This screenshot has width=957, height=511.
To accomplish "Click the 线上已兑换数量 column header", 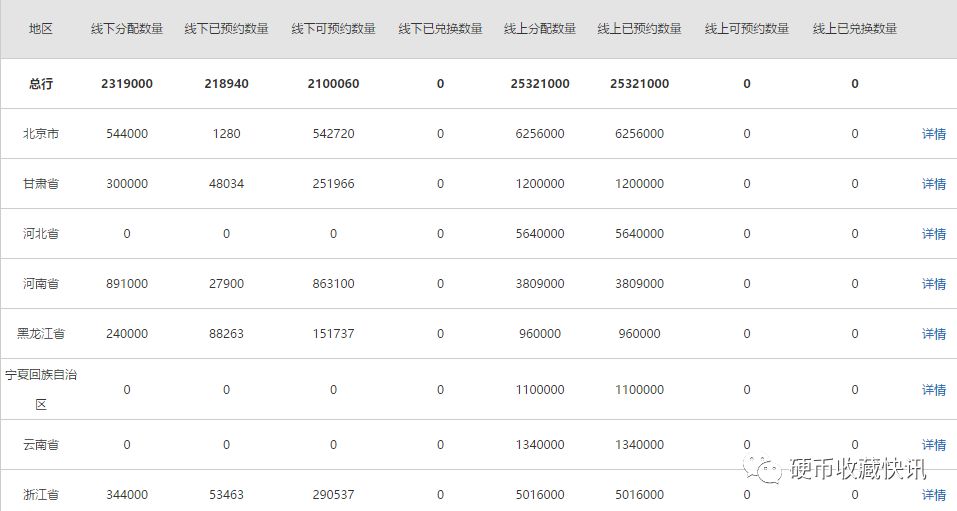I will click(x=854, y=29).
